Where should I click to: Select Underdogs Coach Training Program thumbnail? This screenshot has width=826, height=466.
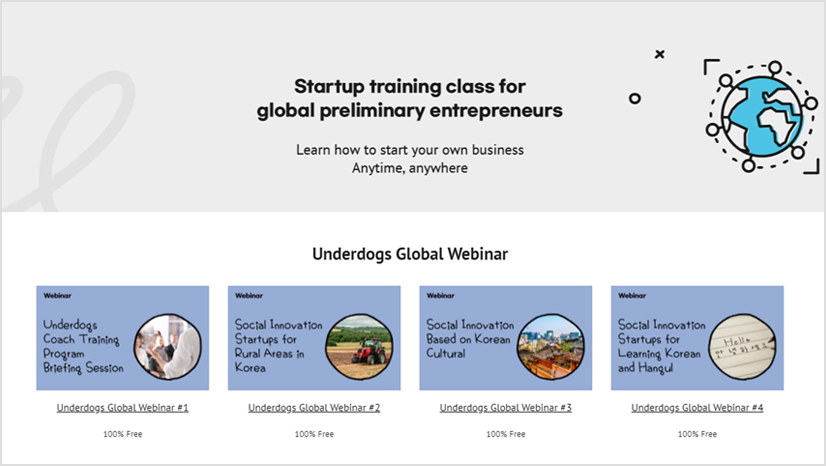(x=123, y=338)
